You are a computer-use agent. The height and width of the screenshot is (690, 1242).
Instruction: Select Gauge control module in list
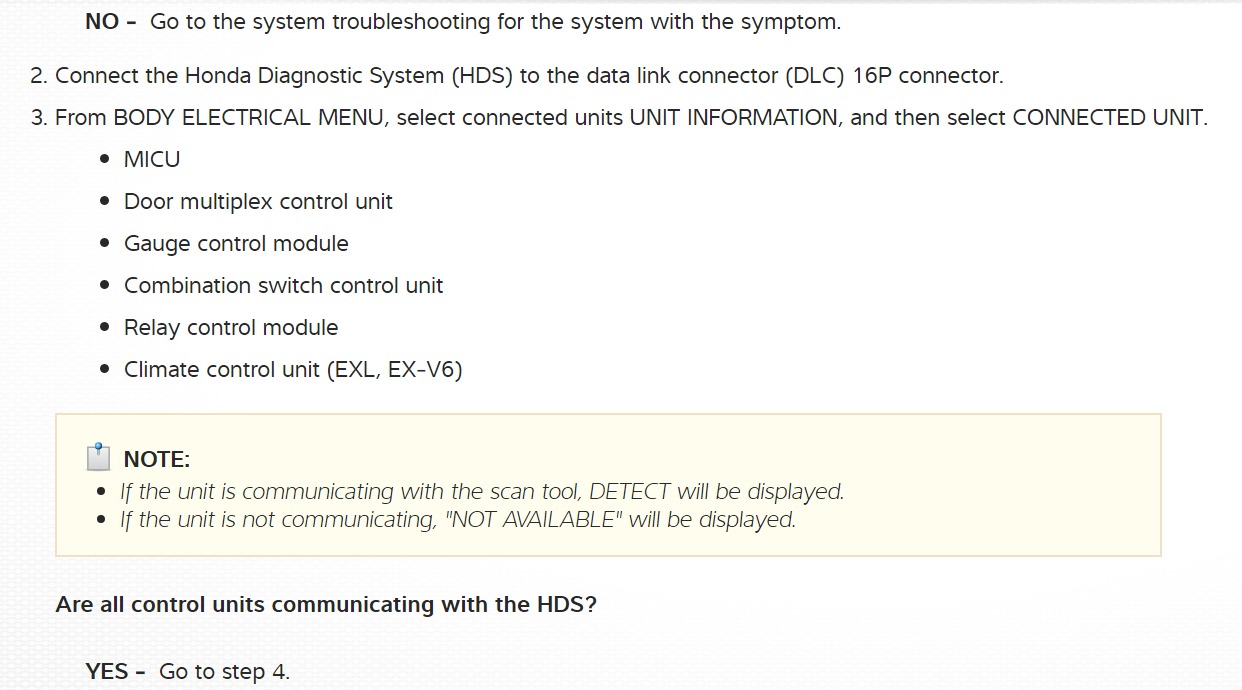236,243
